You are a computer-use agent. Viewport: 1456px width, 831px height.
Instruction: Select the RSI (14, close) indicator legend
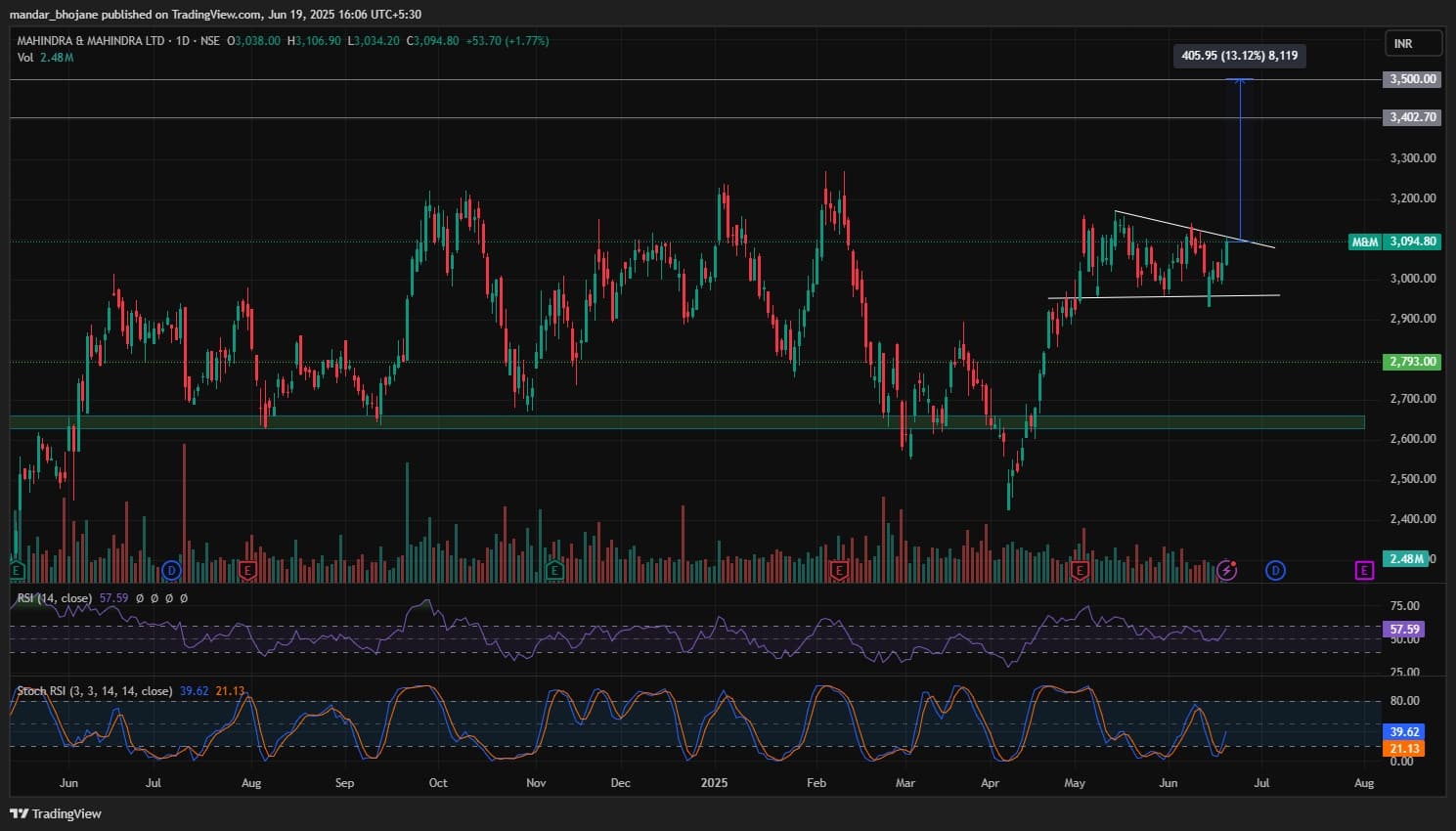point(55,597)
